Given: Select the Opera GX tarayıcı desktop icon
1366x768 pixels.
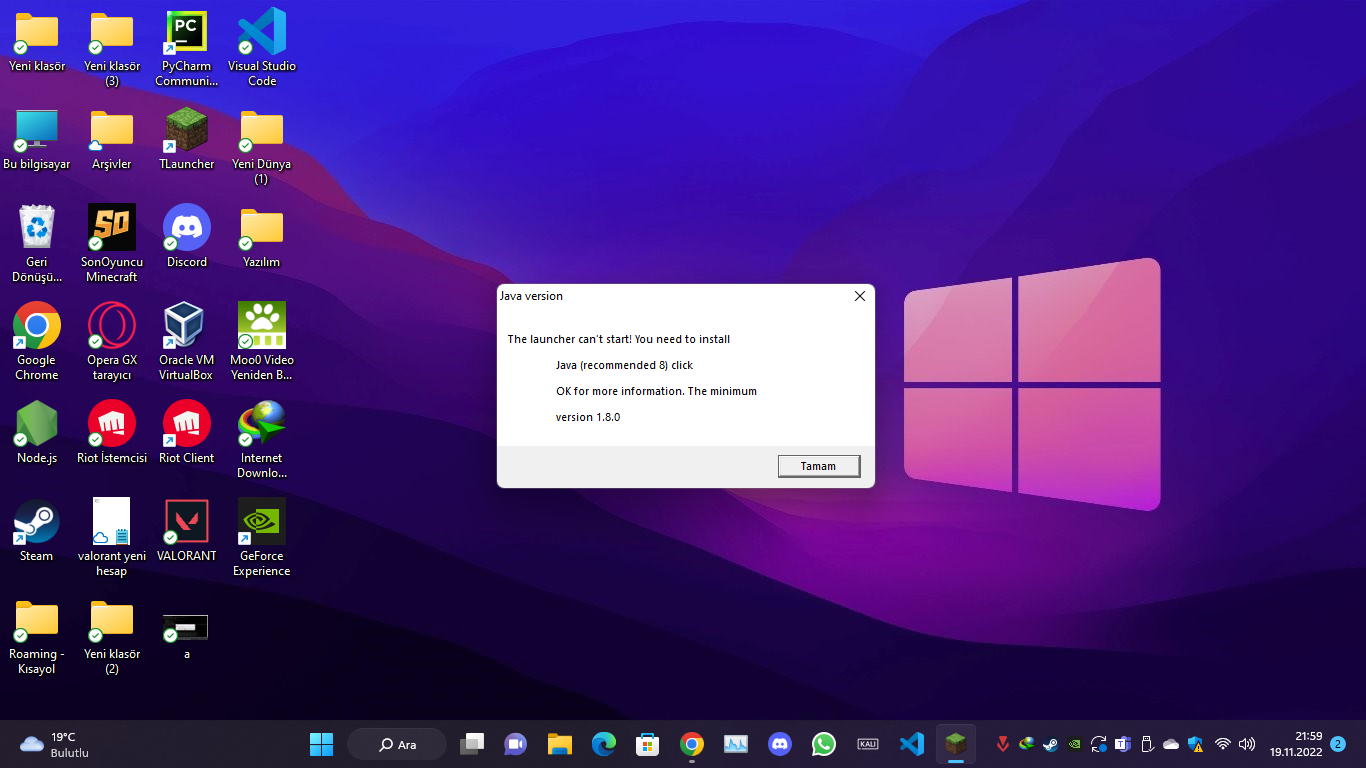Looking at the screenshot, I should 112,341.
